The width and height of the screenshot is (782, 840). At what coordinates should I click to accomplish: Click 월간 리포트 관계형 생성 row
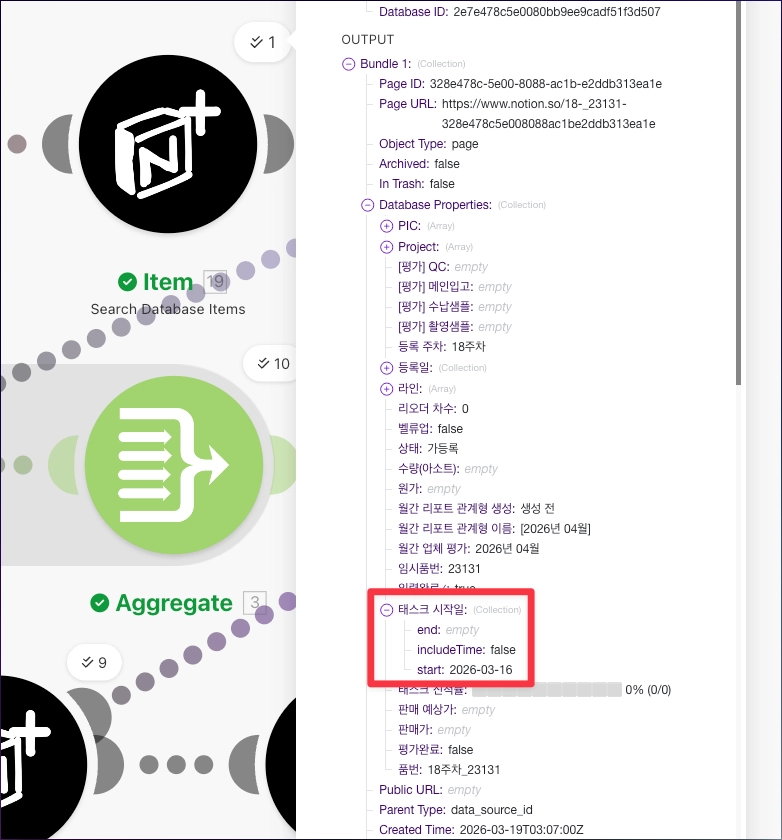476,508
